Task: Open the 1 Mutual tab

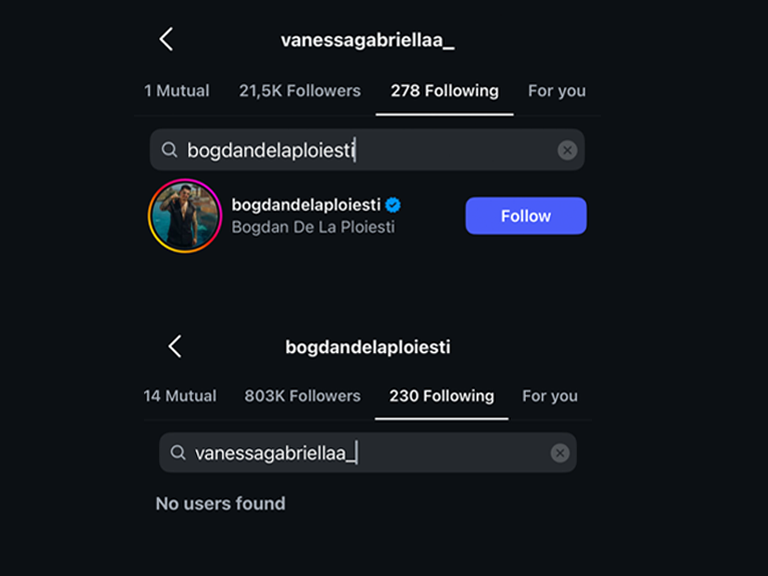Action: click(176, 91)
